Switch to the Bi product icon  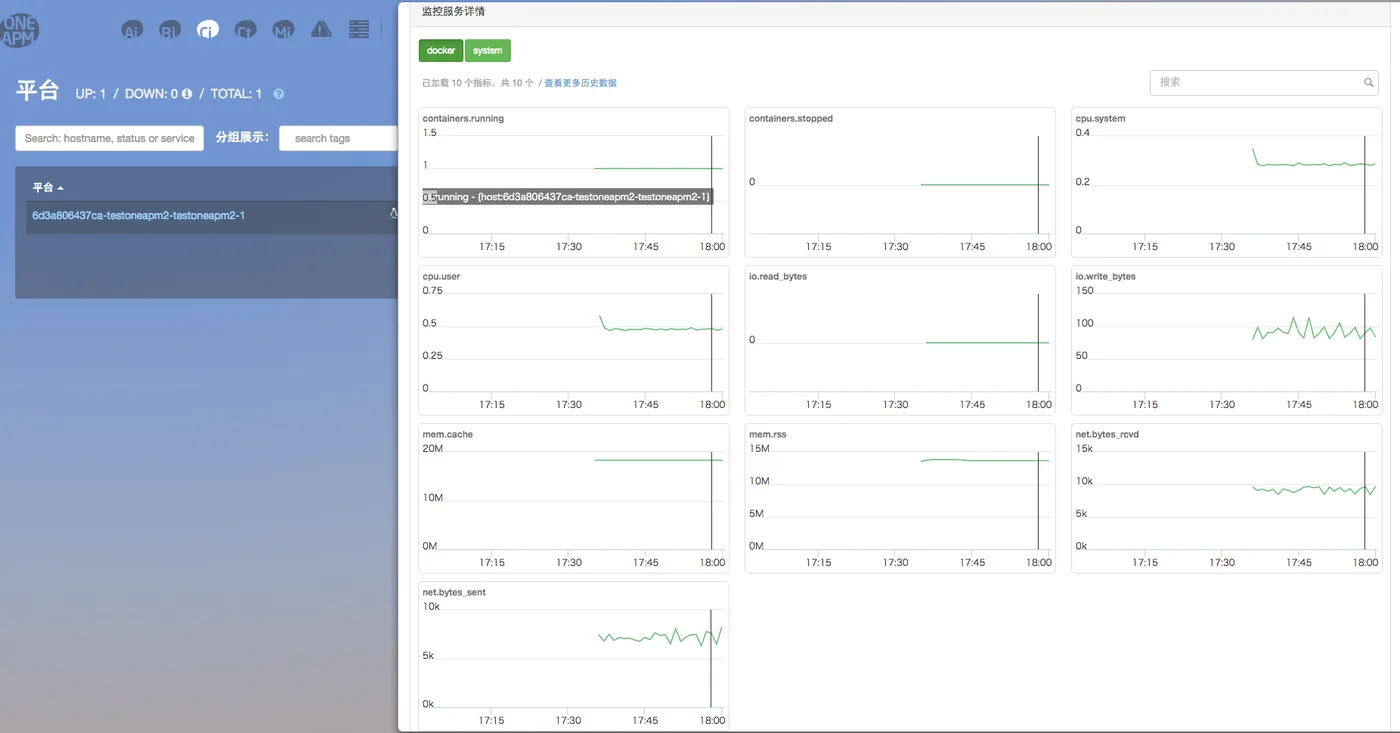(x=170, y=30)
